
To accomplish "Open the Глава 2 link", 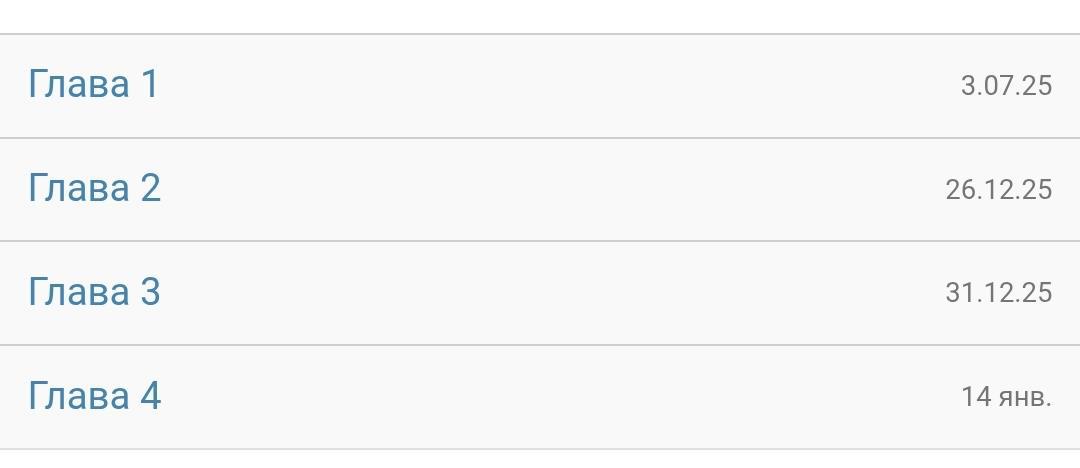I will click(94, 188).
